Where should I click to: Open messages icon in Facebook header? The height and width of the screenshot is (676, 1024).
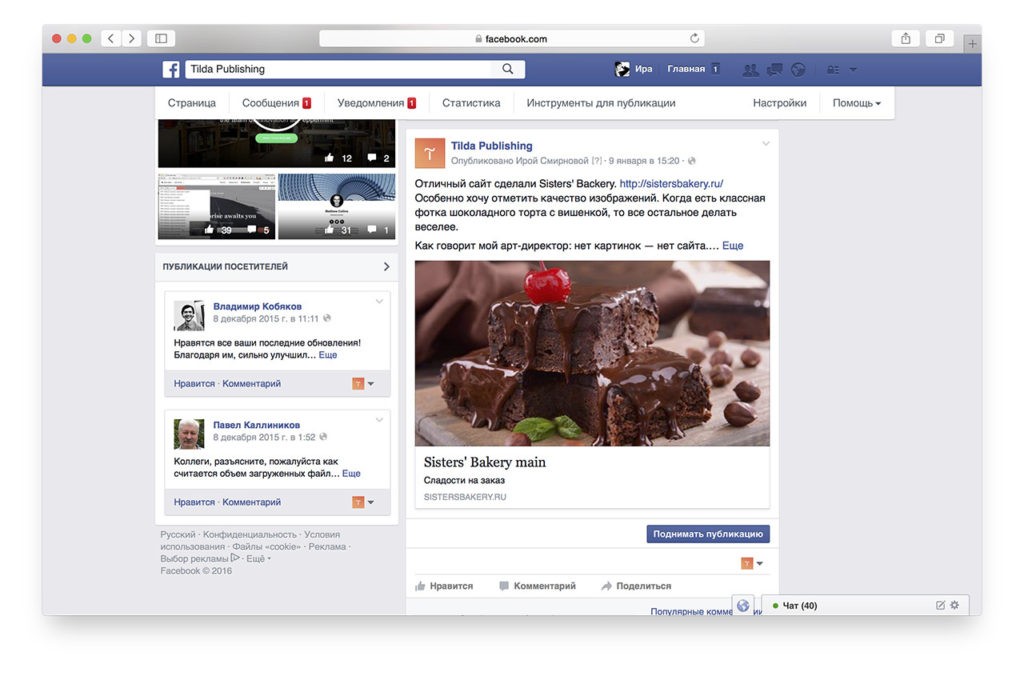pyautogui.click(x=775, y=69)
